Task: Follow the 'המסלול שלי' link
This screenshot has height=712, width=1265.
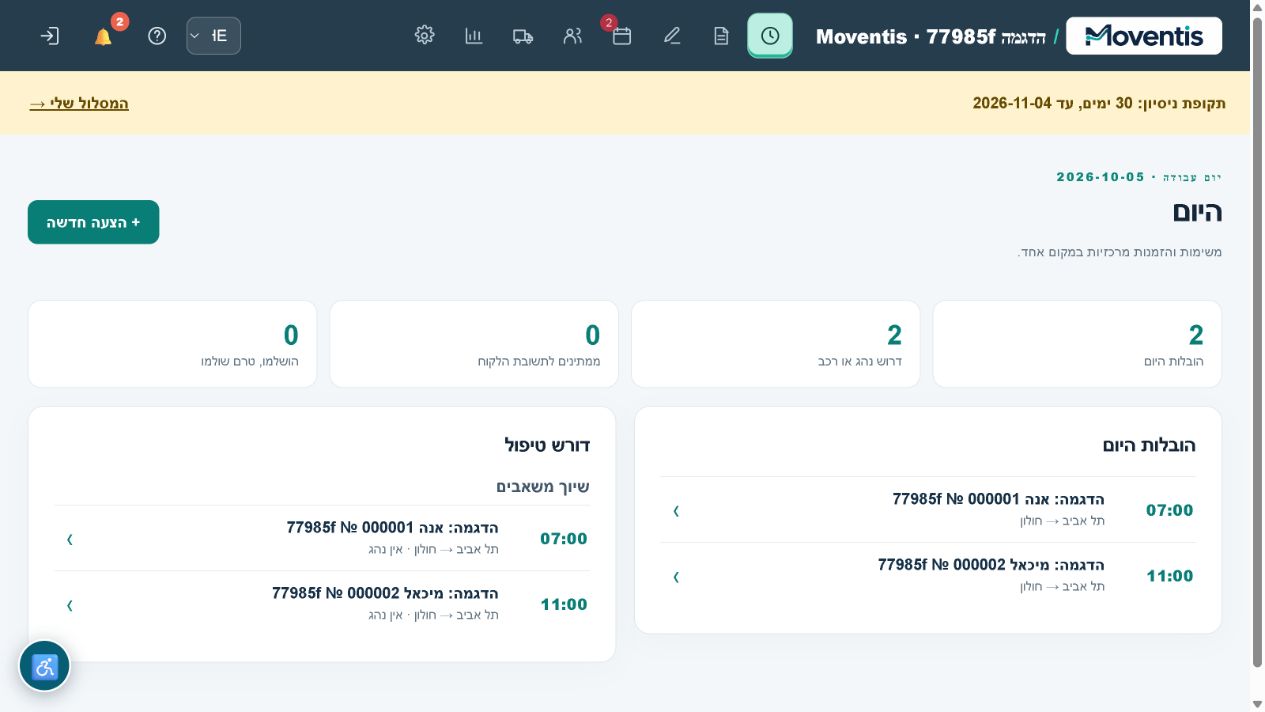Action: [79, 103]
